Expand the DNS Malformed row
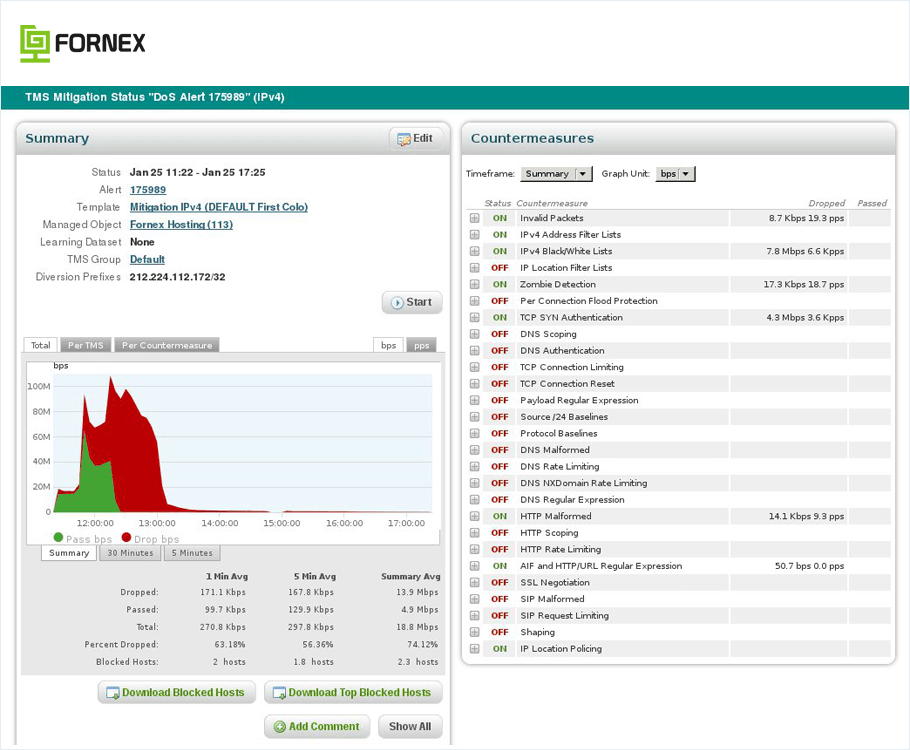Viewport: 910px width, 750px height. tap(475, 450)
